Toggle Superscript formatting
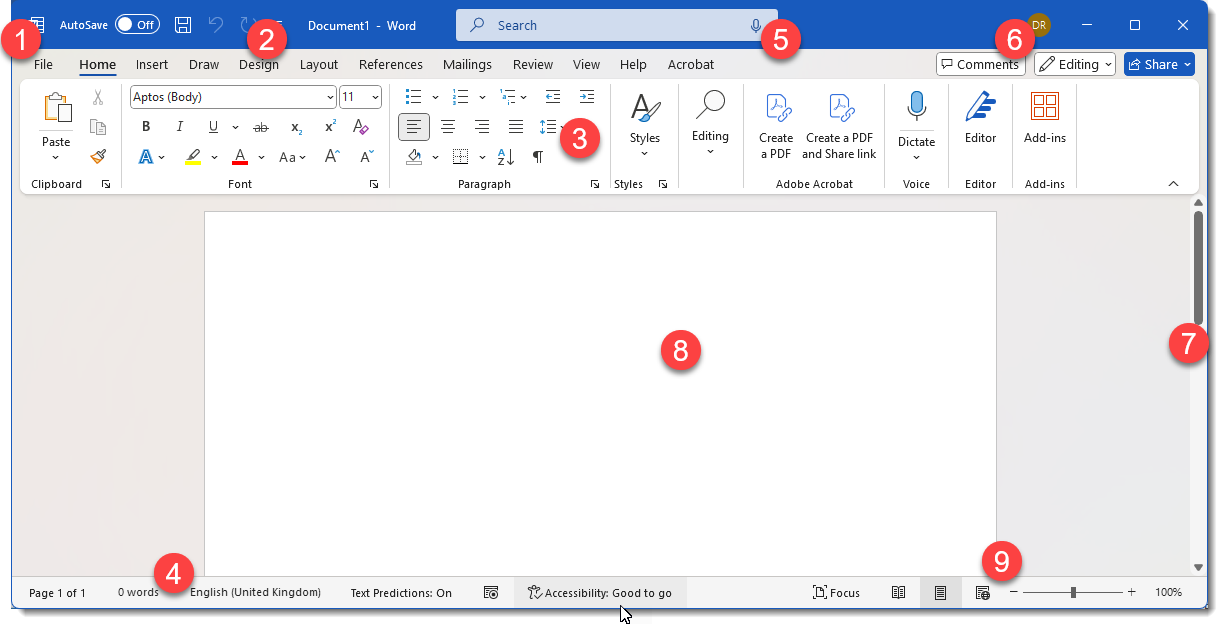 click(x=330, y=127)
